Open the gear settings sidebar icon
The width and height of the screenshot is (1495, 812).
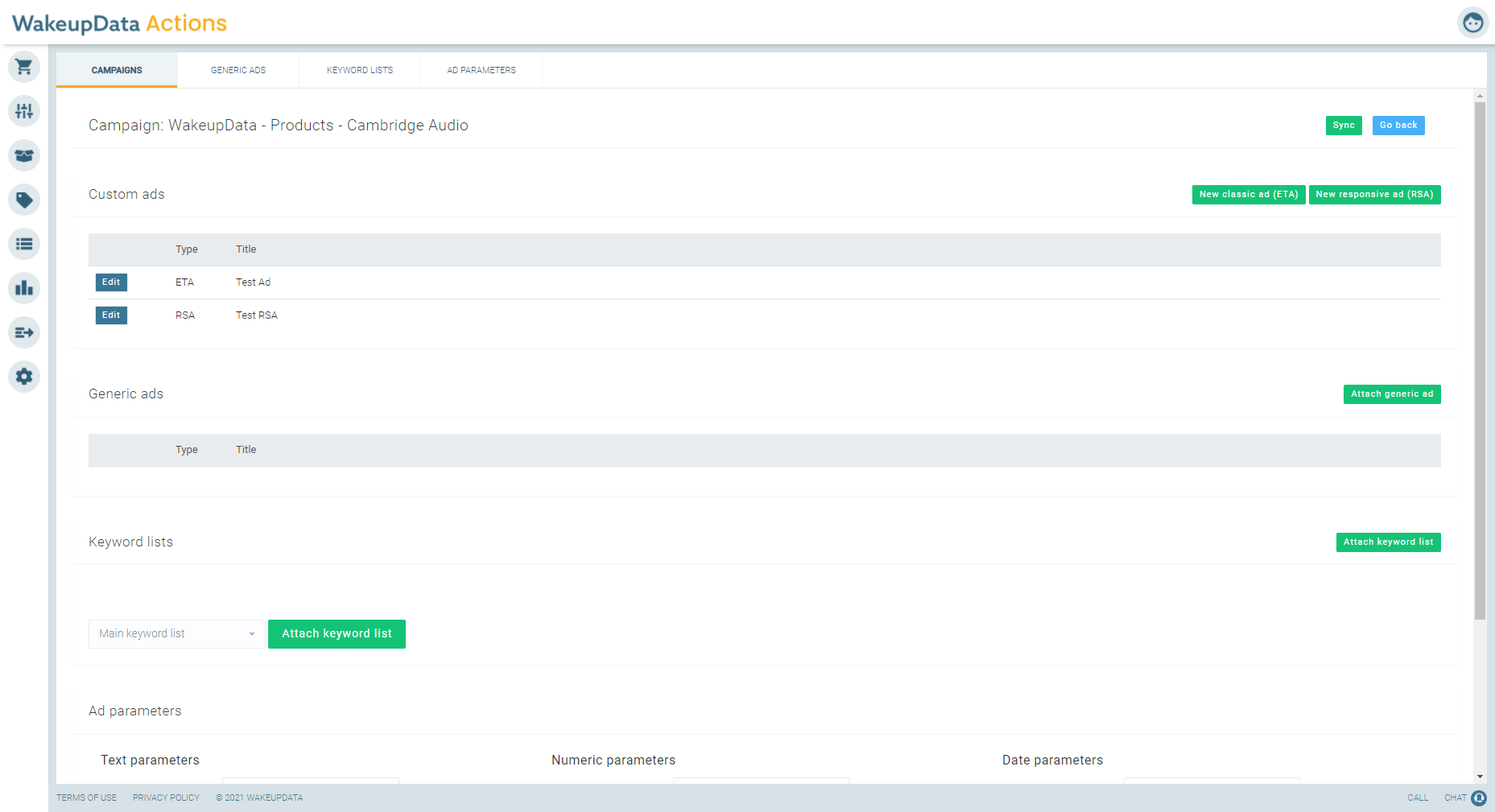point(24,377)
